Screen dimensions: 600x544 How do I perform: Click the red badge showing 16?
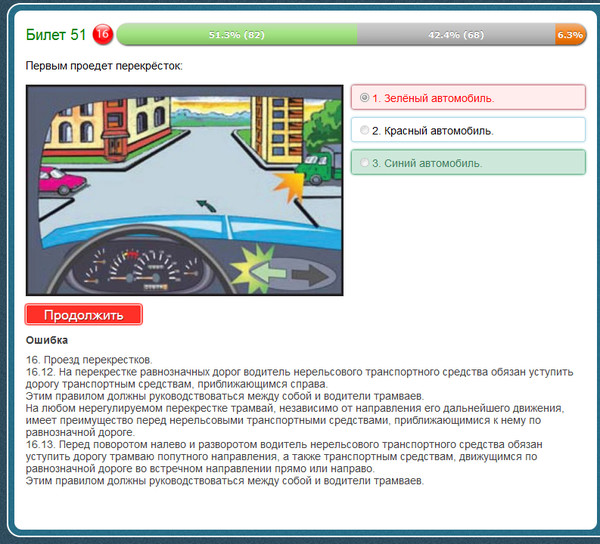[102, 35]
